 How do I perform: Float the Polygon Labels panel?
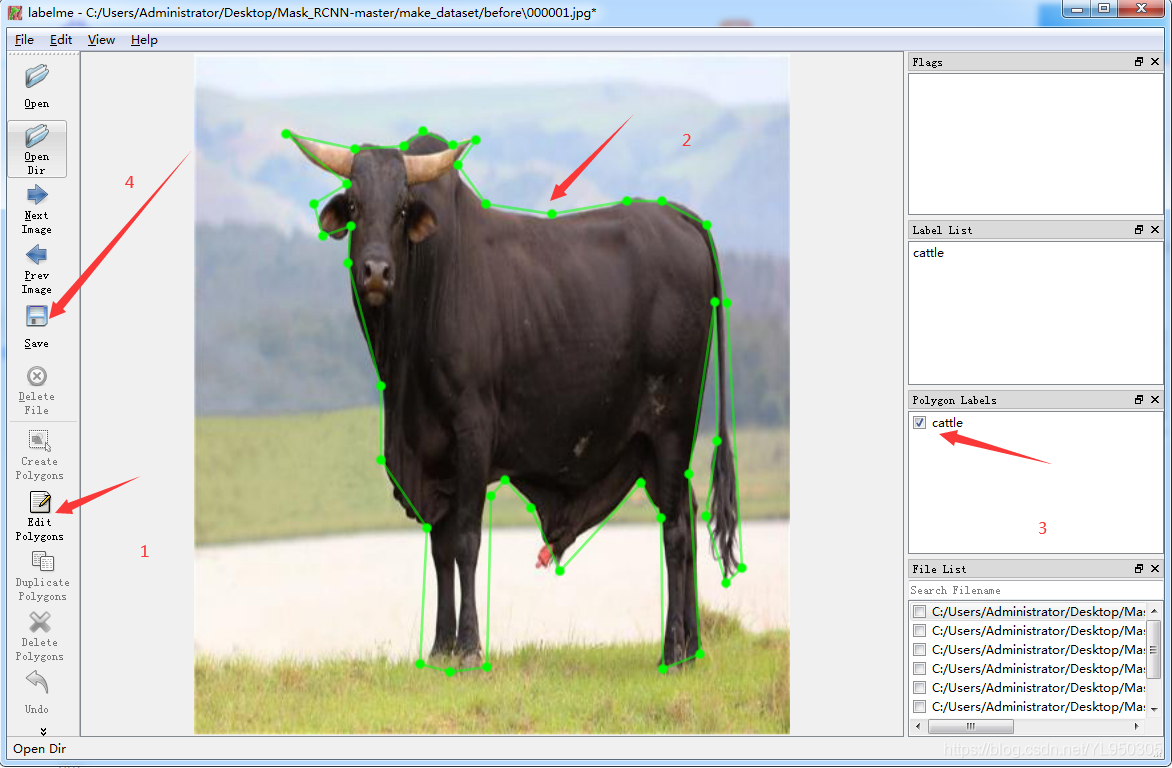[1138, 400]
